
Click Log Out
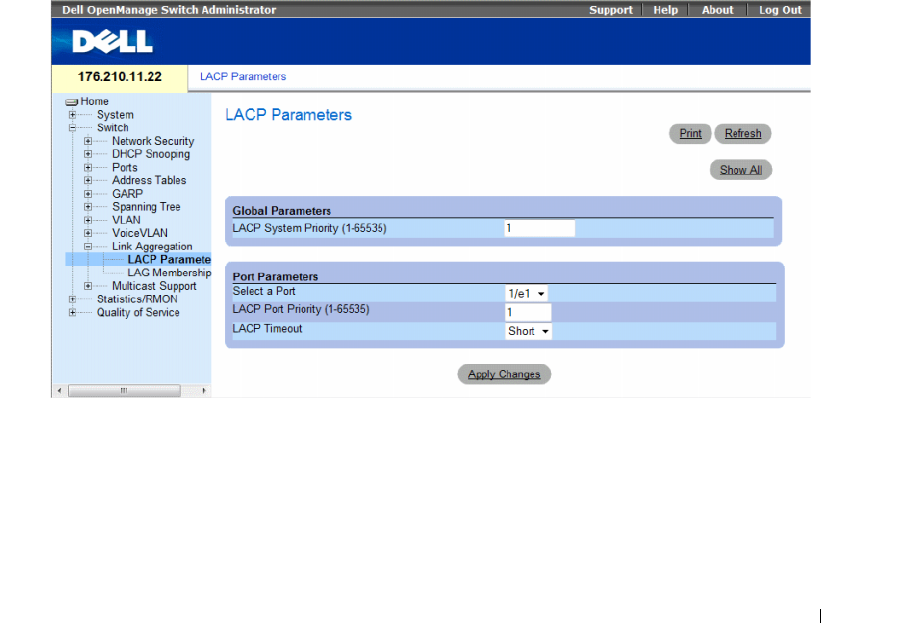click(780, 10)
